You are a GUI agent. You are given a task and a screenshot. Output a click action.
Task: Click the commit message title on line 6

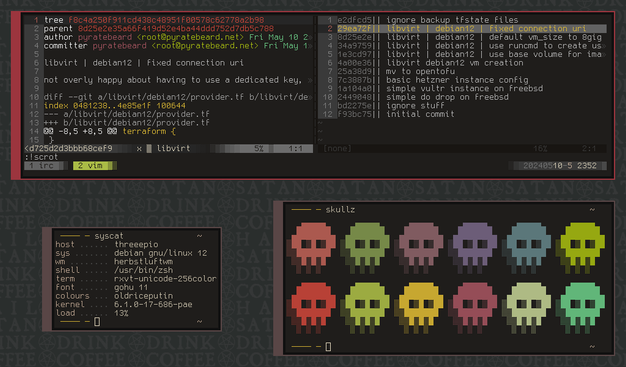click(143, 63)
